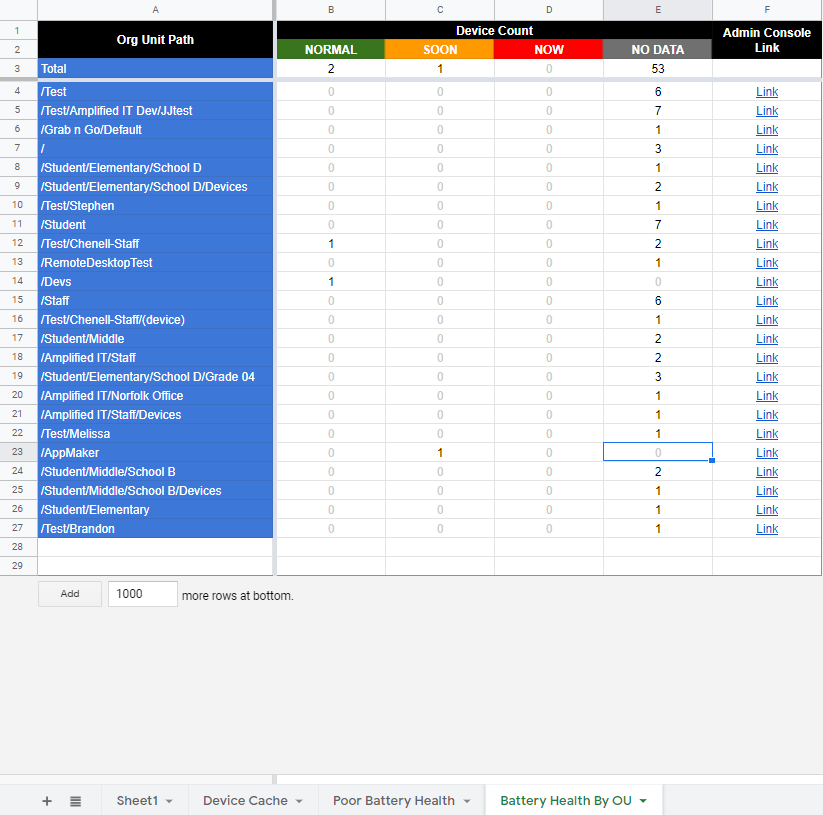Select row 23 header number

click(18, 453)
